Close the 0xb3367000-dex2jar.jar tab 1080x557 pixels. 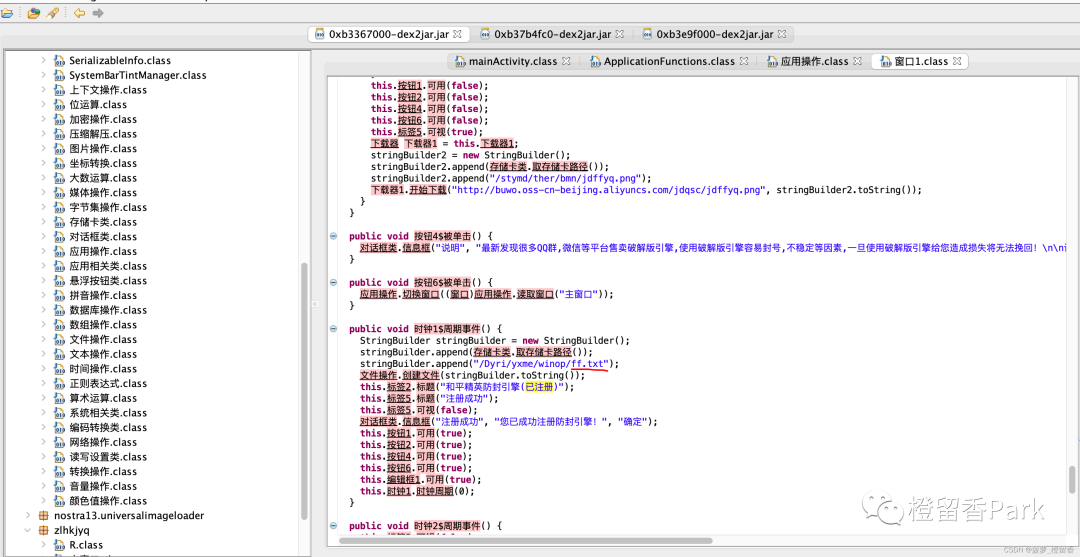(x=457, y=34)
